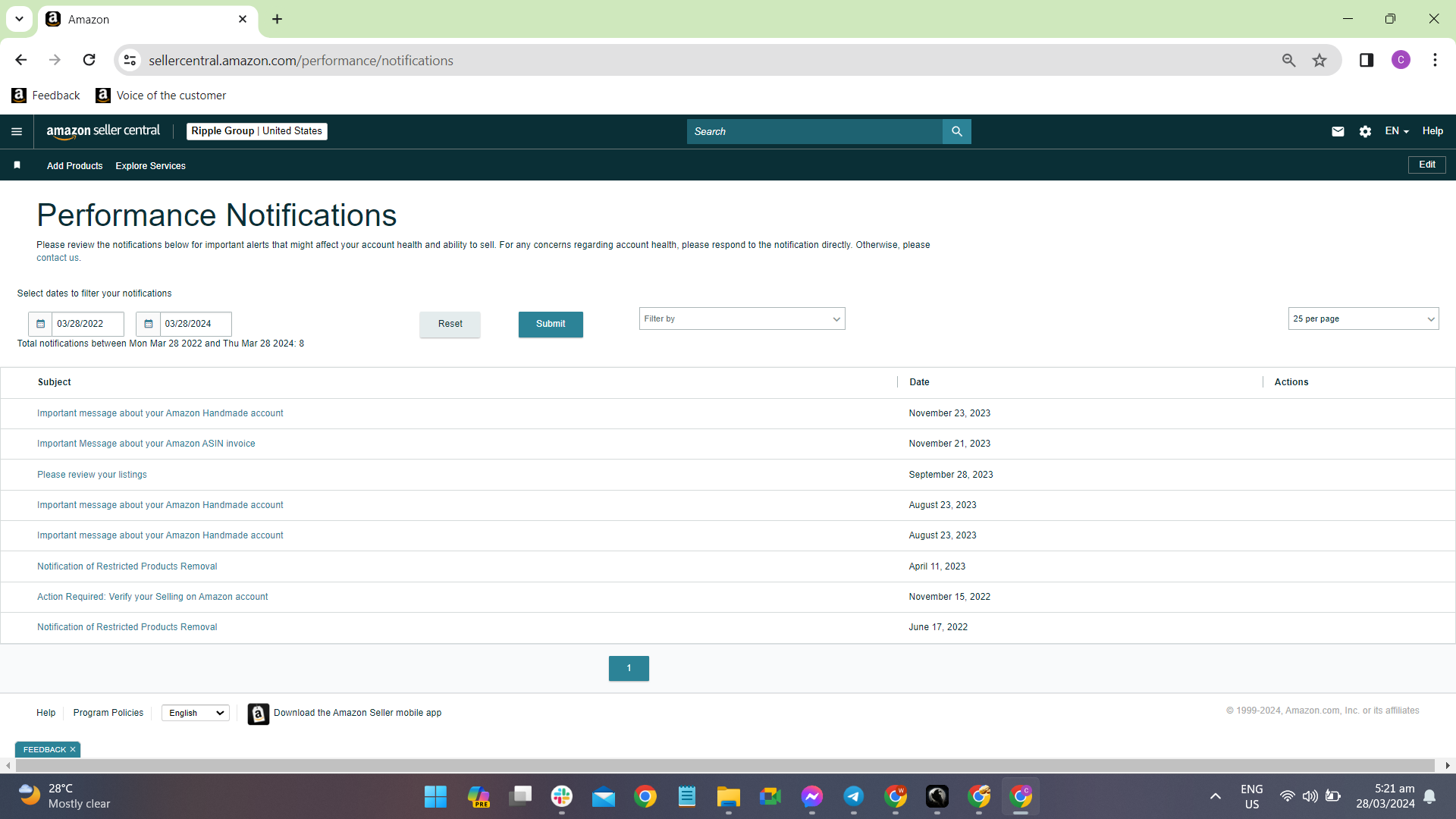
Task: Open the end date calendar picker
Action: click(149, 324)
